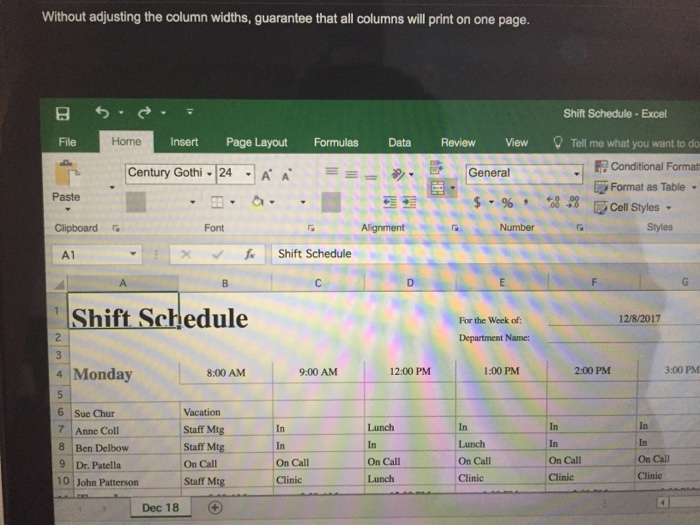Click the Undo arrow
Image resolution: width=700 pixels, height=525 pixels.
tap(102, 112)
